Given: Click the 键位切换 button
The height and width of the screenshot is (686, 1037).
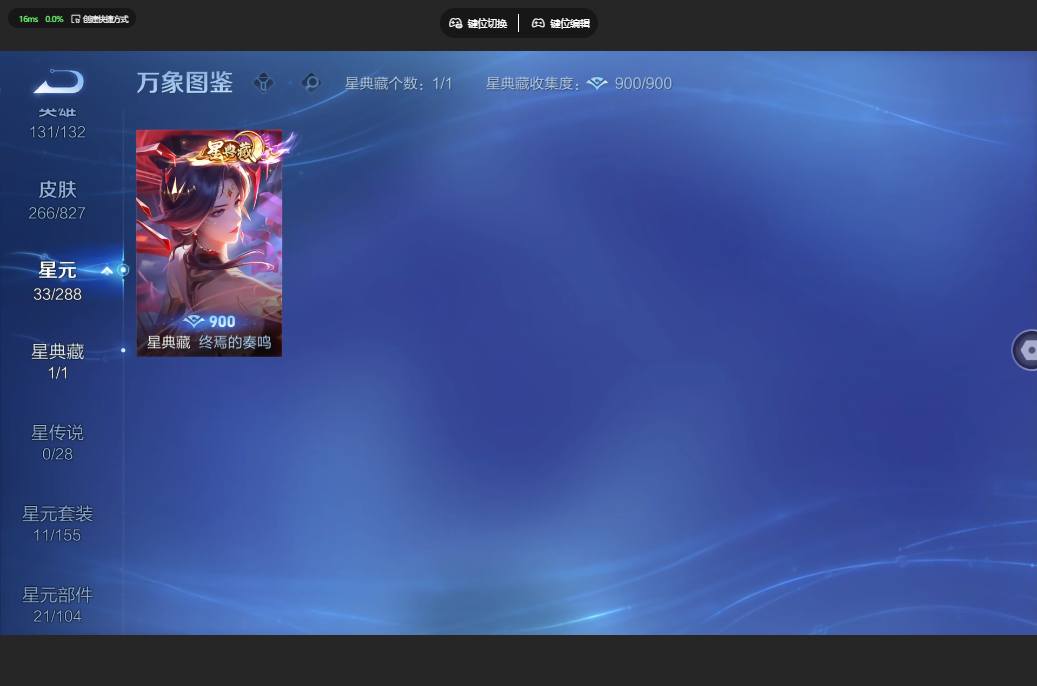Looking at the screenshot, I should [478, 23].
